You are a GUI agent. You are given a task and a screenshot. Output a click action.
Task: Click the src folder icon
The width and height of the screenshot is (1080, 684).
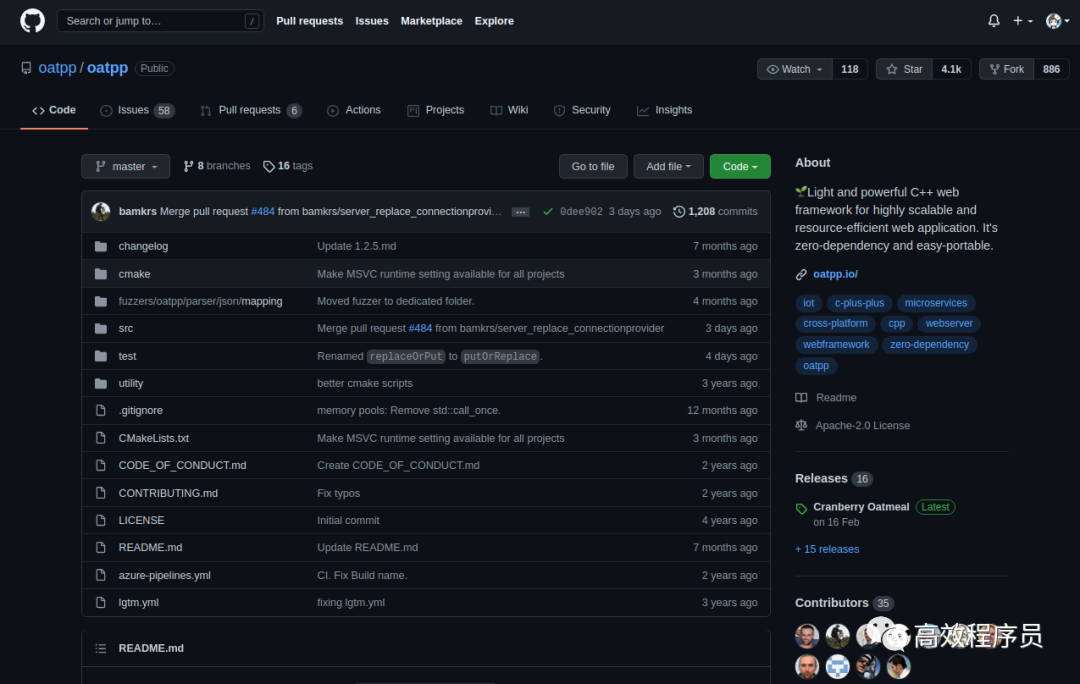click(x=101, y=328)
